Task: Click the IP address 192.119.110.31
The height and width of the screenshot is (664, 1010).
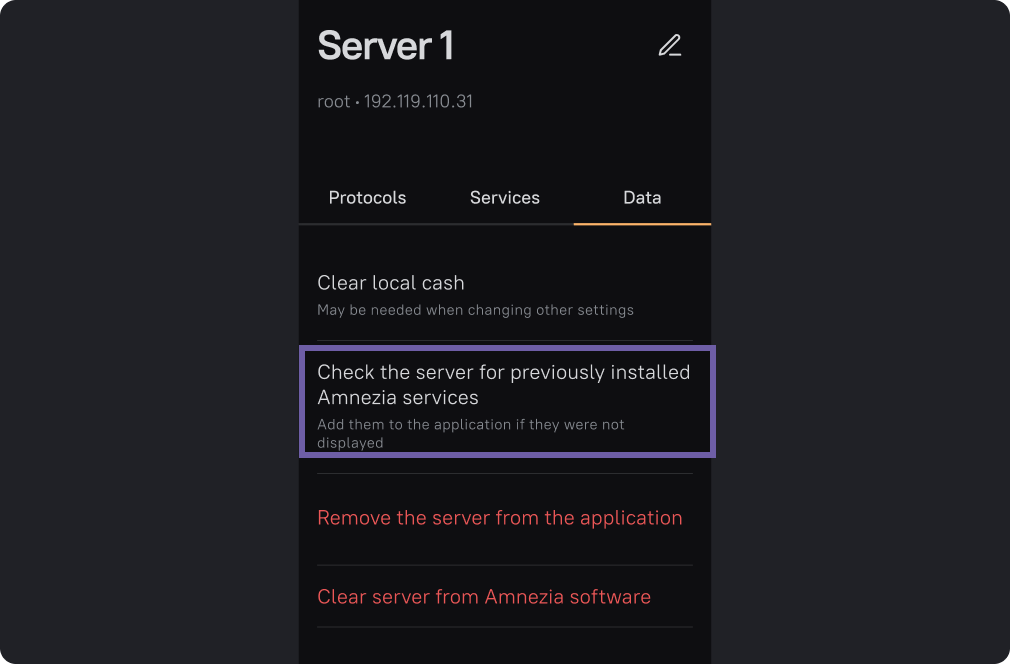Action: coord(418,102)
